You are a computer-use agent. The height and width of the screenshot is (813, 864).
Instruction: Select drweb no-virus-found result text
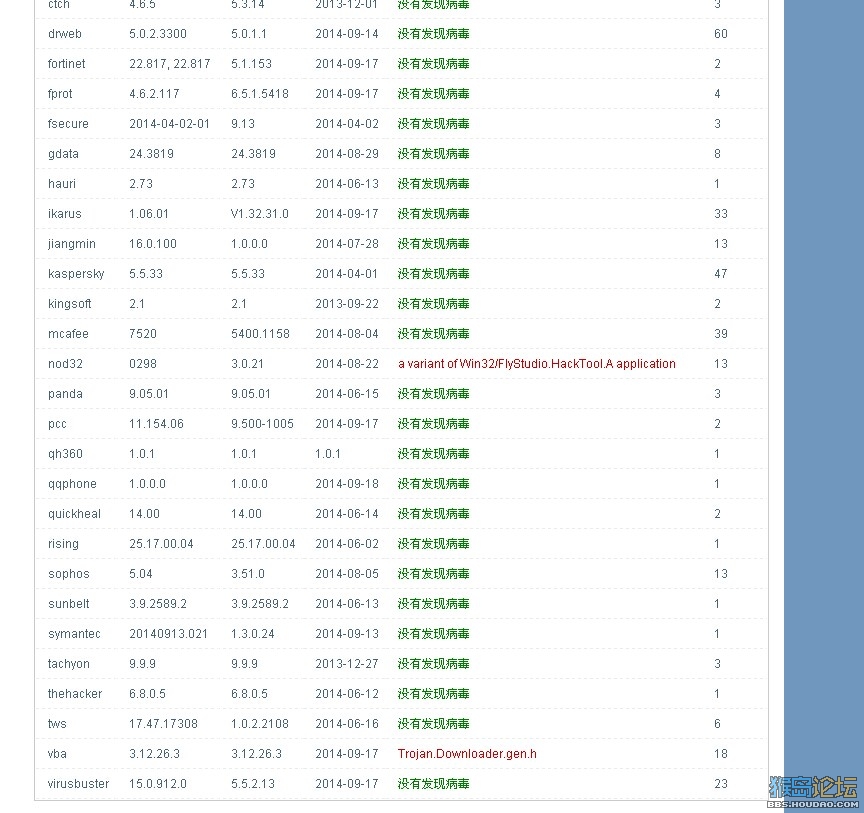coord(434,34)
